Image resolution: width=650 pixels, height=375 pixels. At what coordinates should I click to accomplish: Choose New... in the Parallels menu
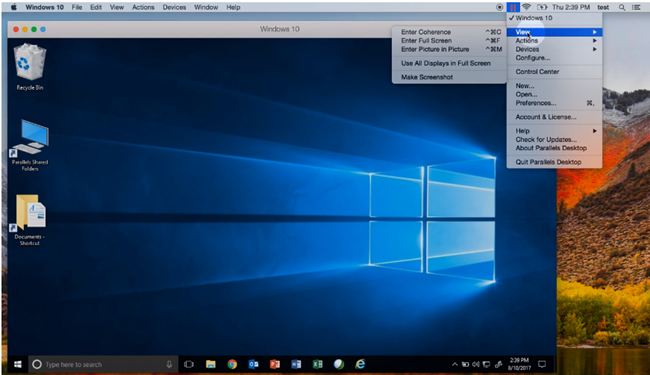coord(554,86)
